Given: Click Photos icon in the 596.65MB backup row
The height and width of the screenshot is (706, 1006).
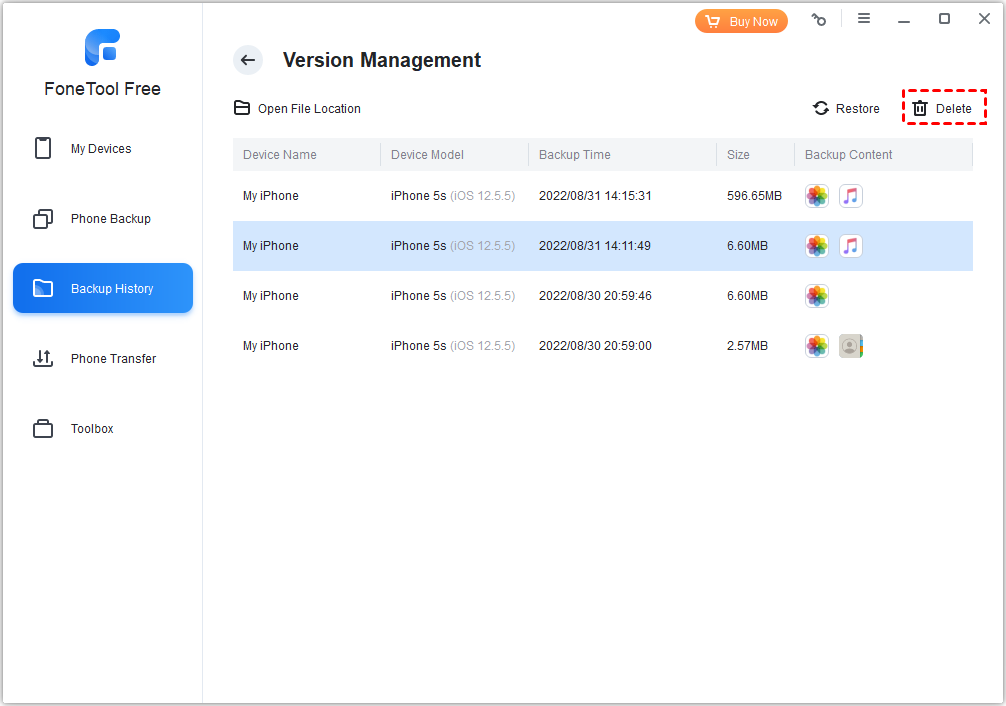Looking at the screenshot, I should point(817,196).
